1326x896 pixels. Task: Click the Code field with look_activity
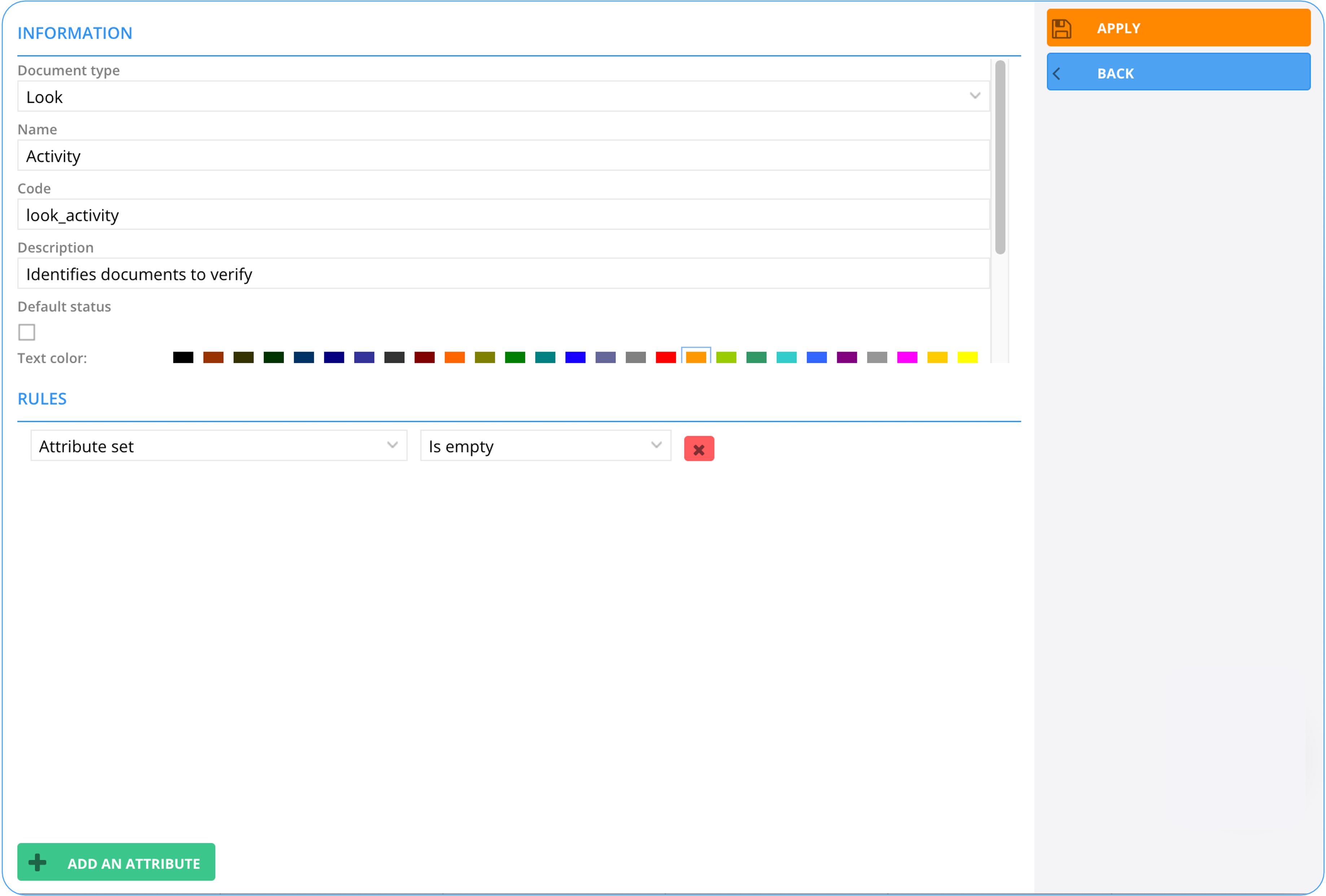(503, 215)
